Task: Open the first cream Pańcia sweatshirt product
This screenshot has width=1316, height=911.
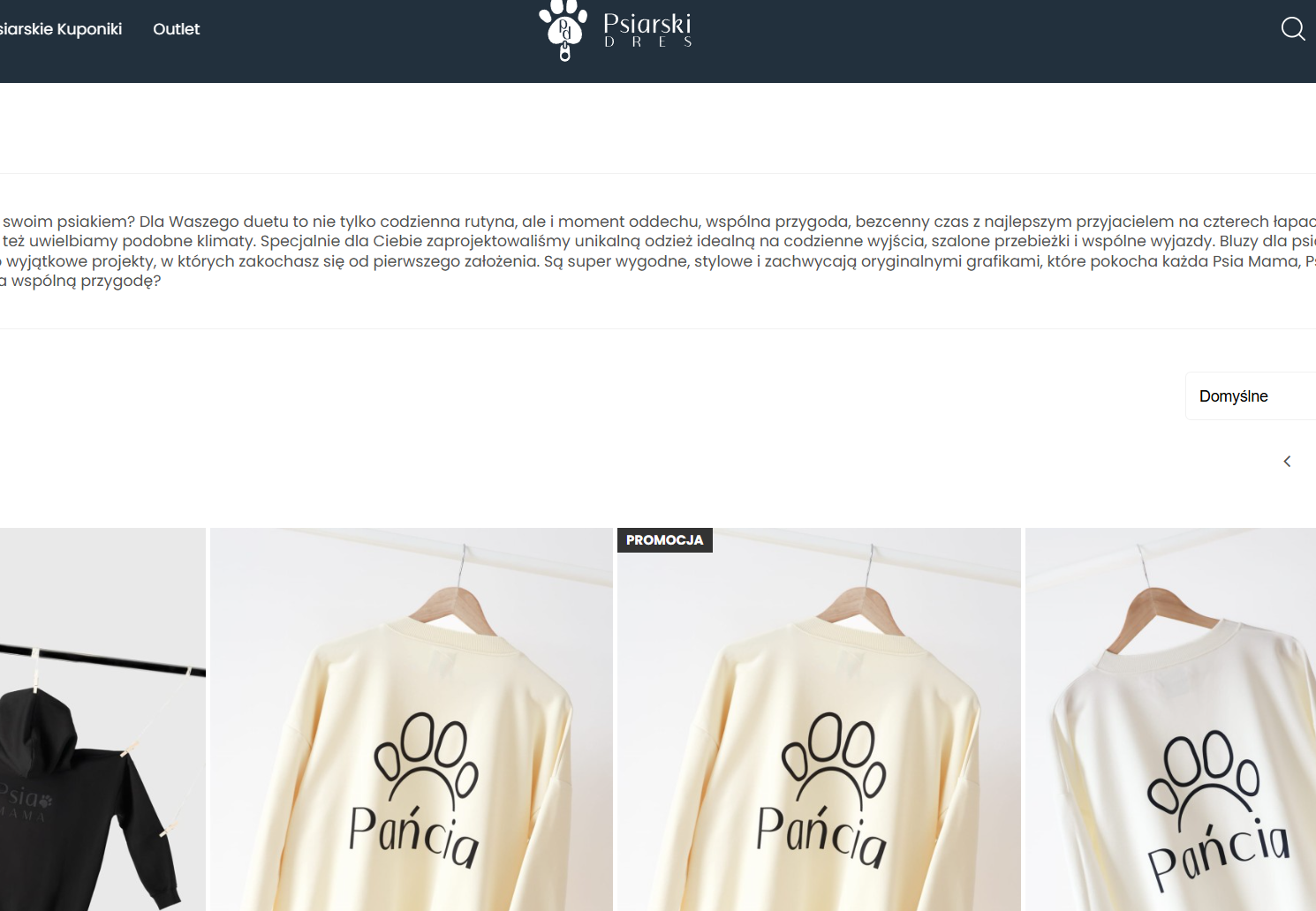Action: pos(412,719)
